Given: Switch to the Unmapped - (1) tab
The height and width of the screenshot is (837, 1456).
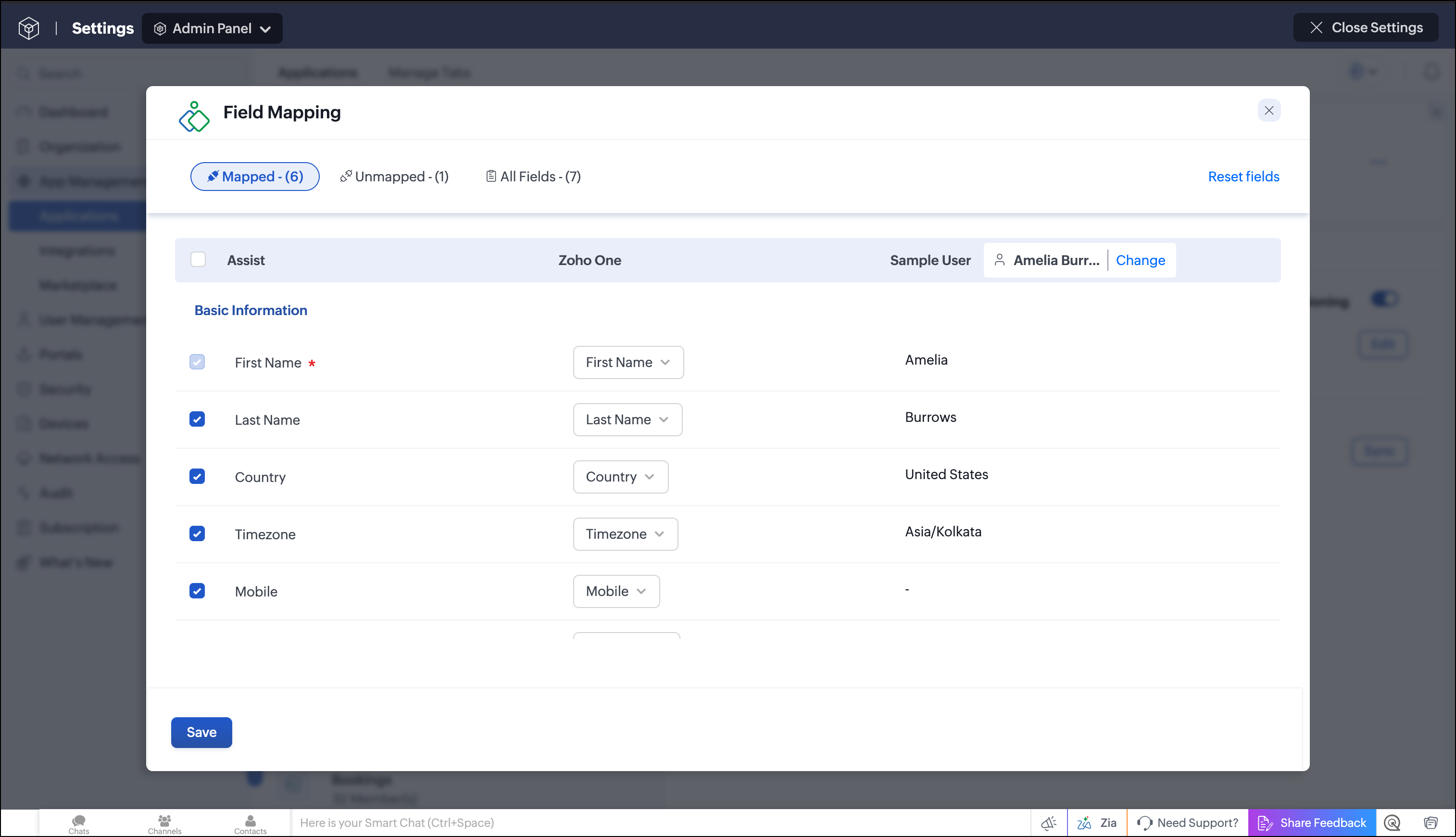Looking at the screenshot, I should click(x=394, y=177).
